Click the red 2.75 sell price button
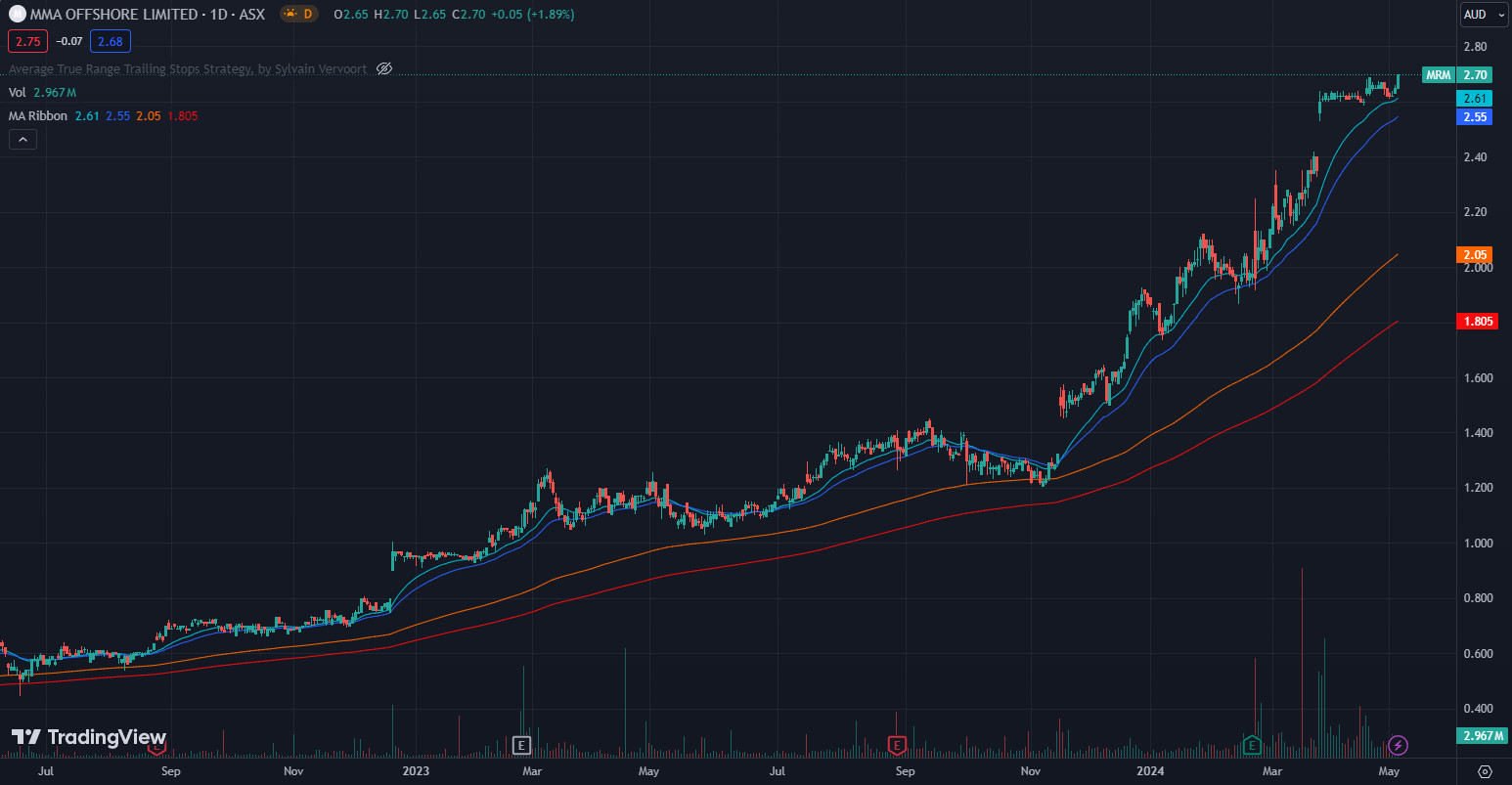The image size is (1512, 785). click(x=27, y=41)
